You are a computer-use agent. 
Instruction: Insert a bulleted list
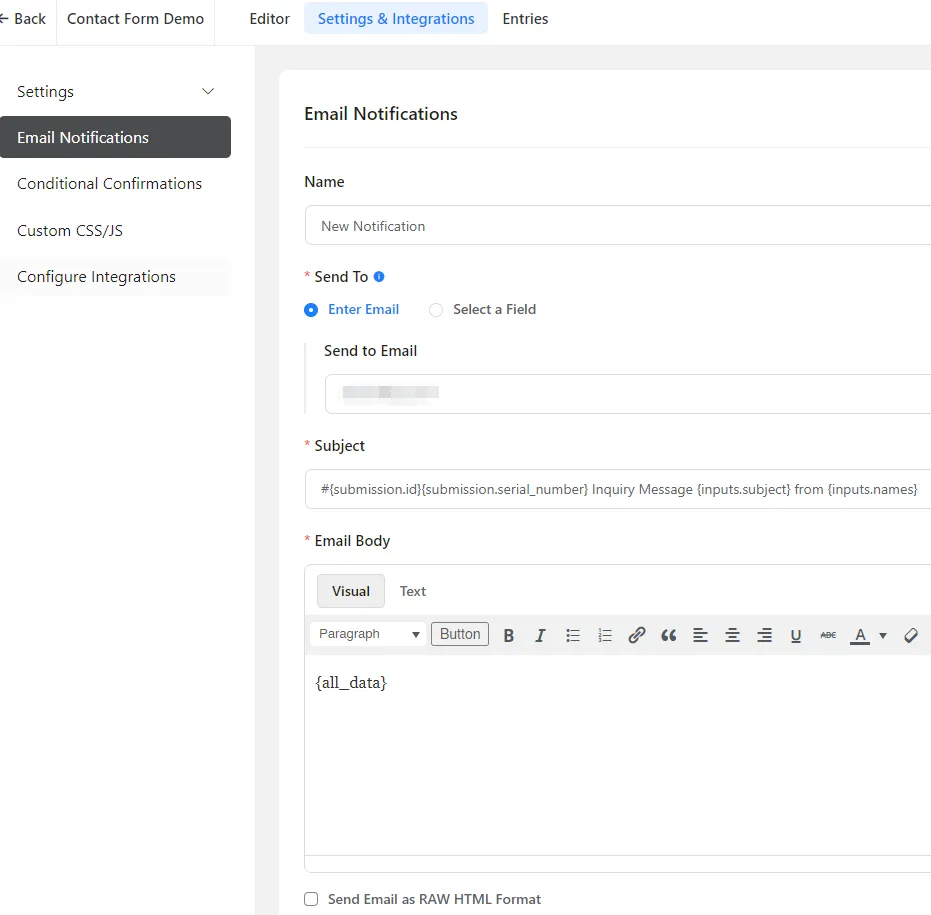pos(573,635)
